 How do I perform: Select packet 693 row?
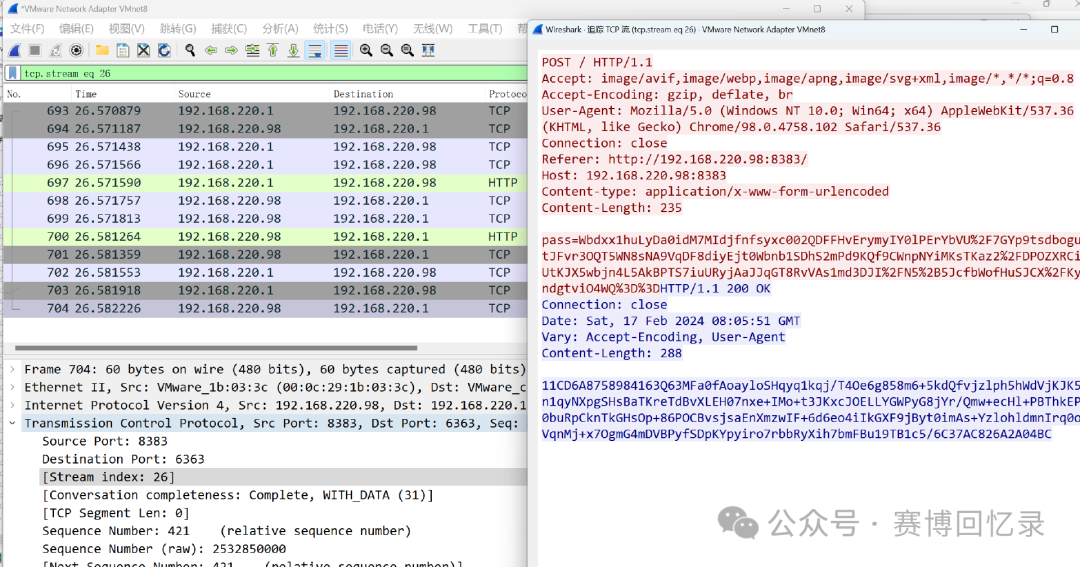click(265, 111)
